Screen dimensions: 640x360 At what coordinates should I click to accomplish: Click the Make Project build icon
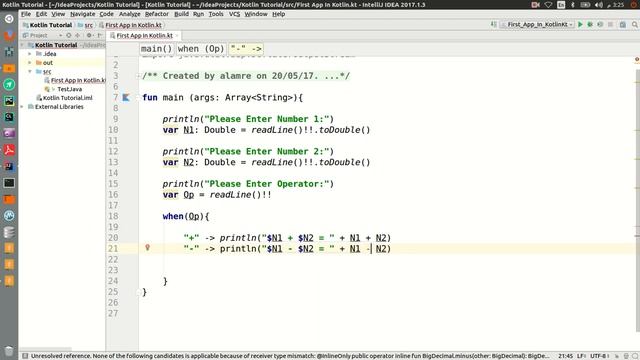(x=493, y=24)
